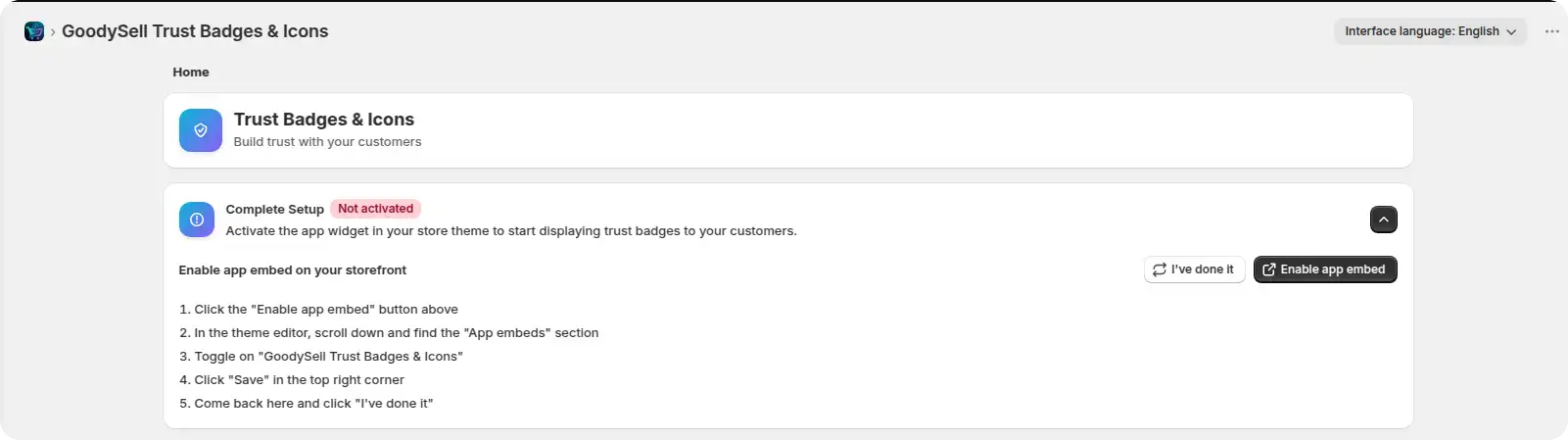This screenshot has height=440, width=1568.
Task: Click the Trust Badges shield icon
Action: 201,130
